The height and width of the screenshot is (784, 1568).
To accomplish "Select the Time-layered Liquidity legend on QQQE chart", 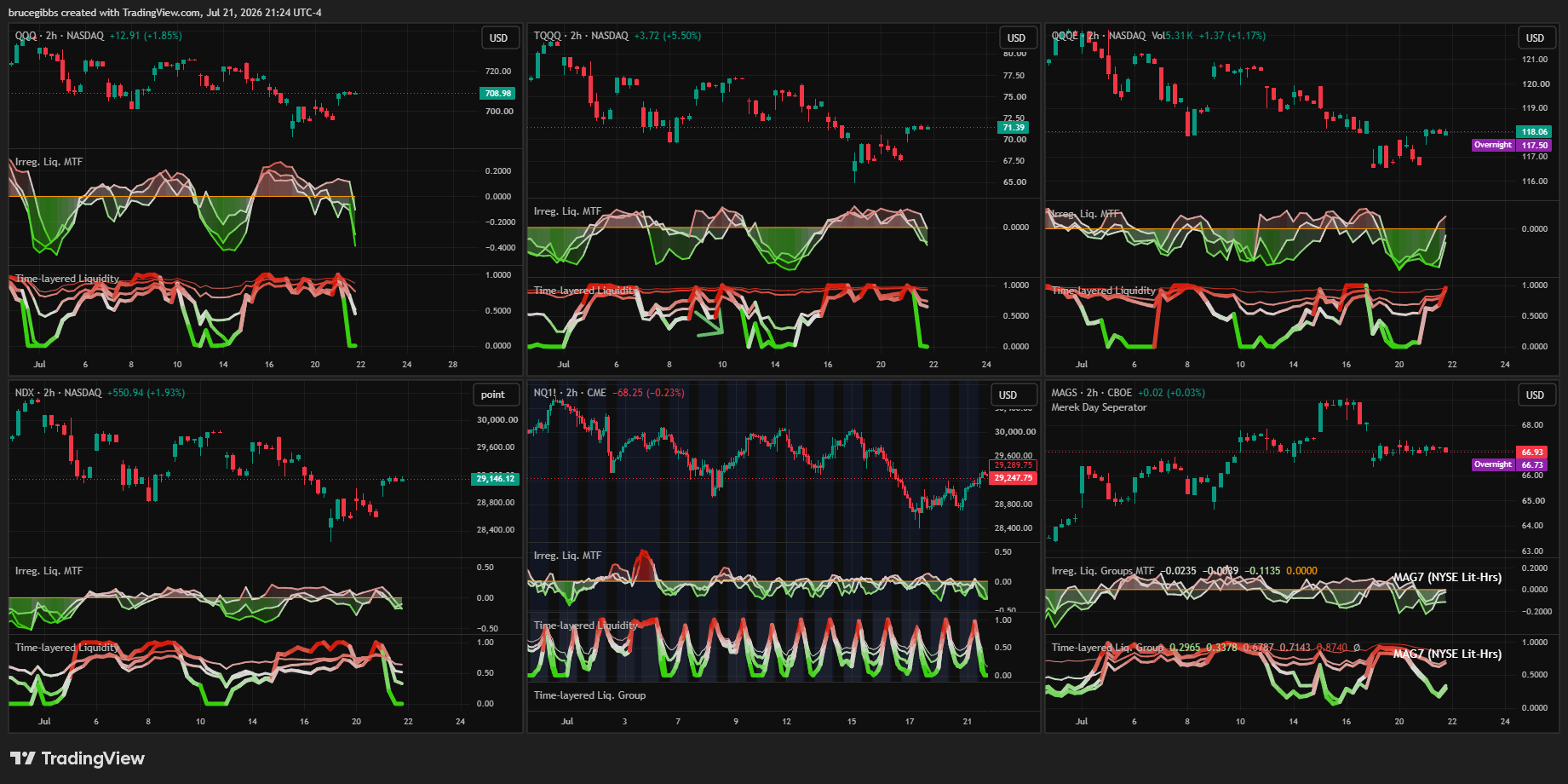I will 1104,291.
